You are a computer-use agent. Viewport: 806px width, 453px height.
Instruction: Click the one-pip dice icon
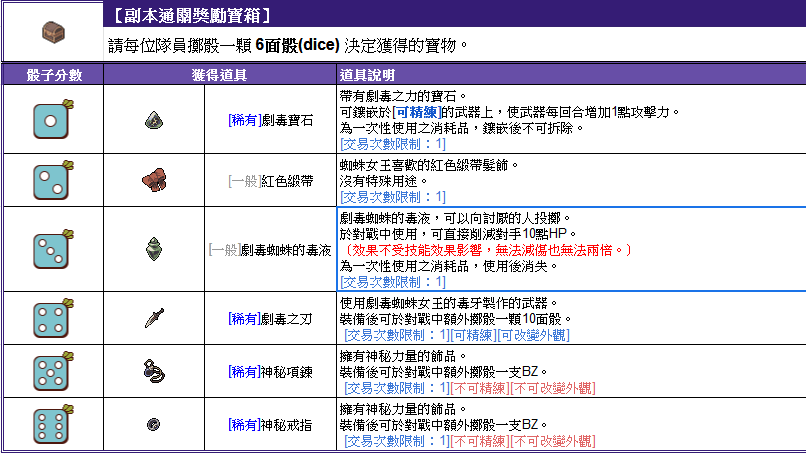pyautogui.click(x=53, y=119)
